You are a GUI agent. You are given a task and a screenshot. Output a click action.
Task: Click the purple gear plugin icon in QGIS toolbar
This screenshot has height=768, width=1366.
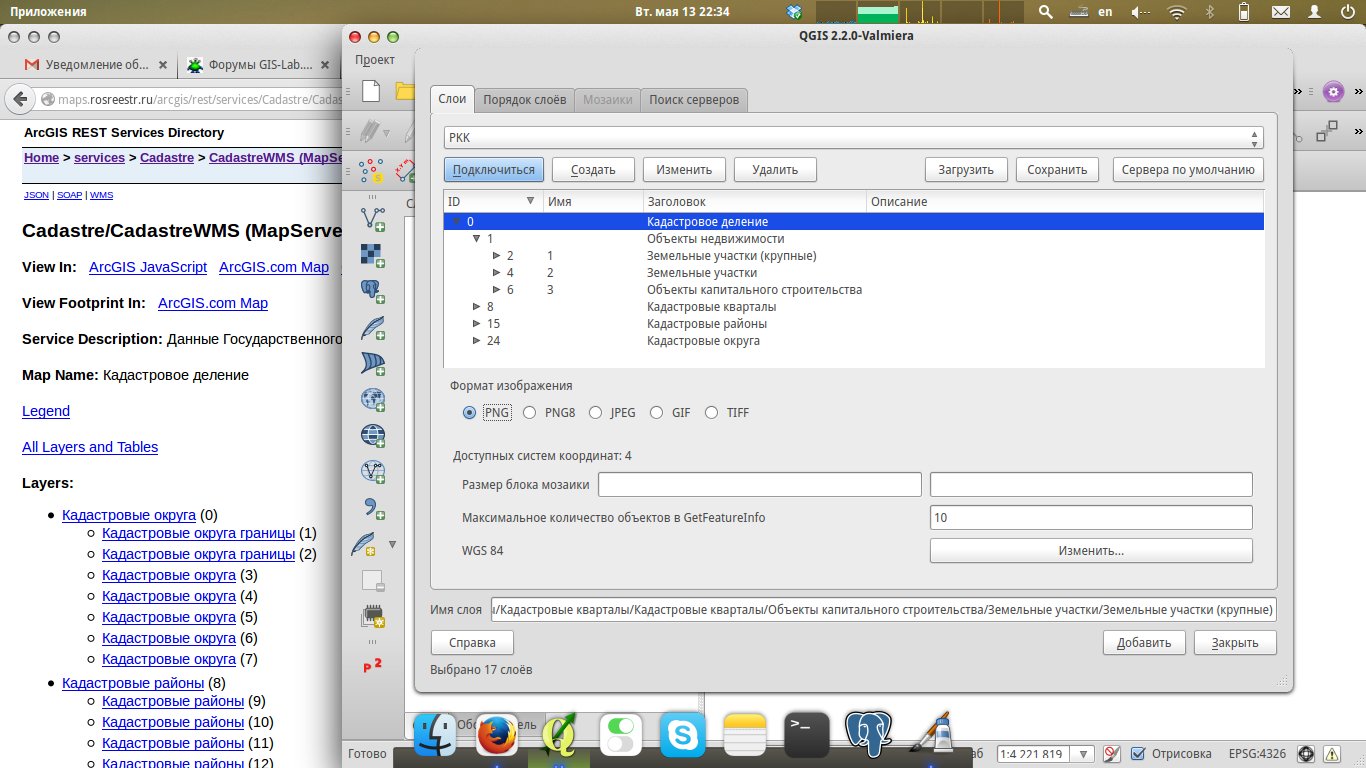pos(1332,92)
